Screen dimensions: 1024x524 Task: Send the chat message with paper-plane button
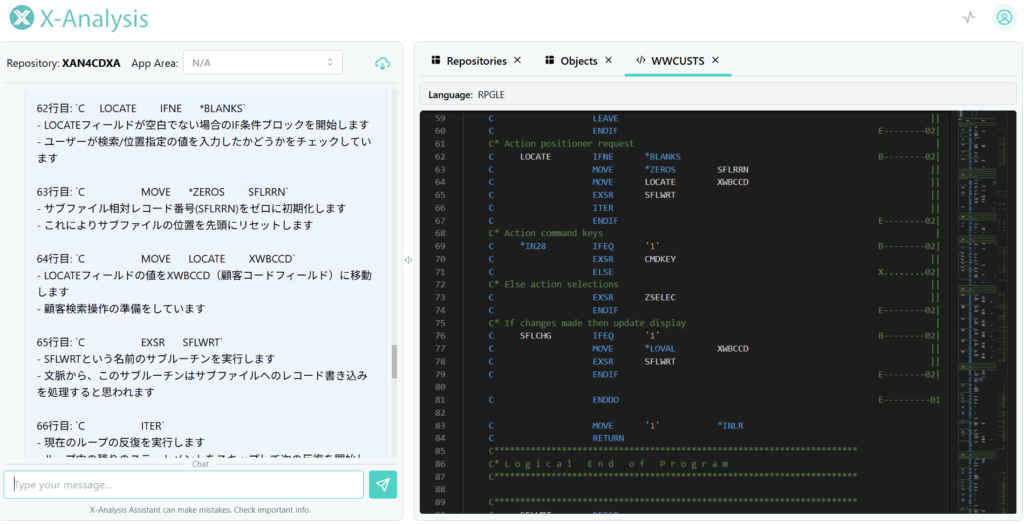(383, 485)
